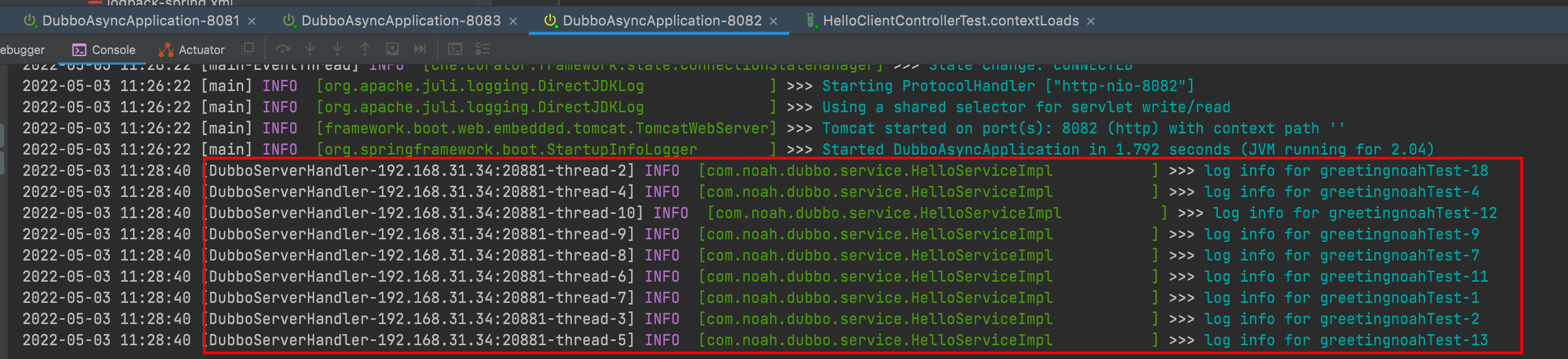
Task: Click the 'log info for greetingnoahTest-1' message
Action: pyautogui.click(x=1342, y=298)
